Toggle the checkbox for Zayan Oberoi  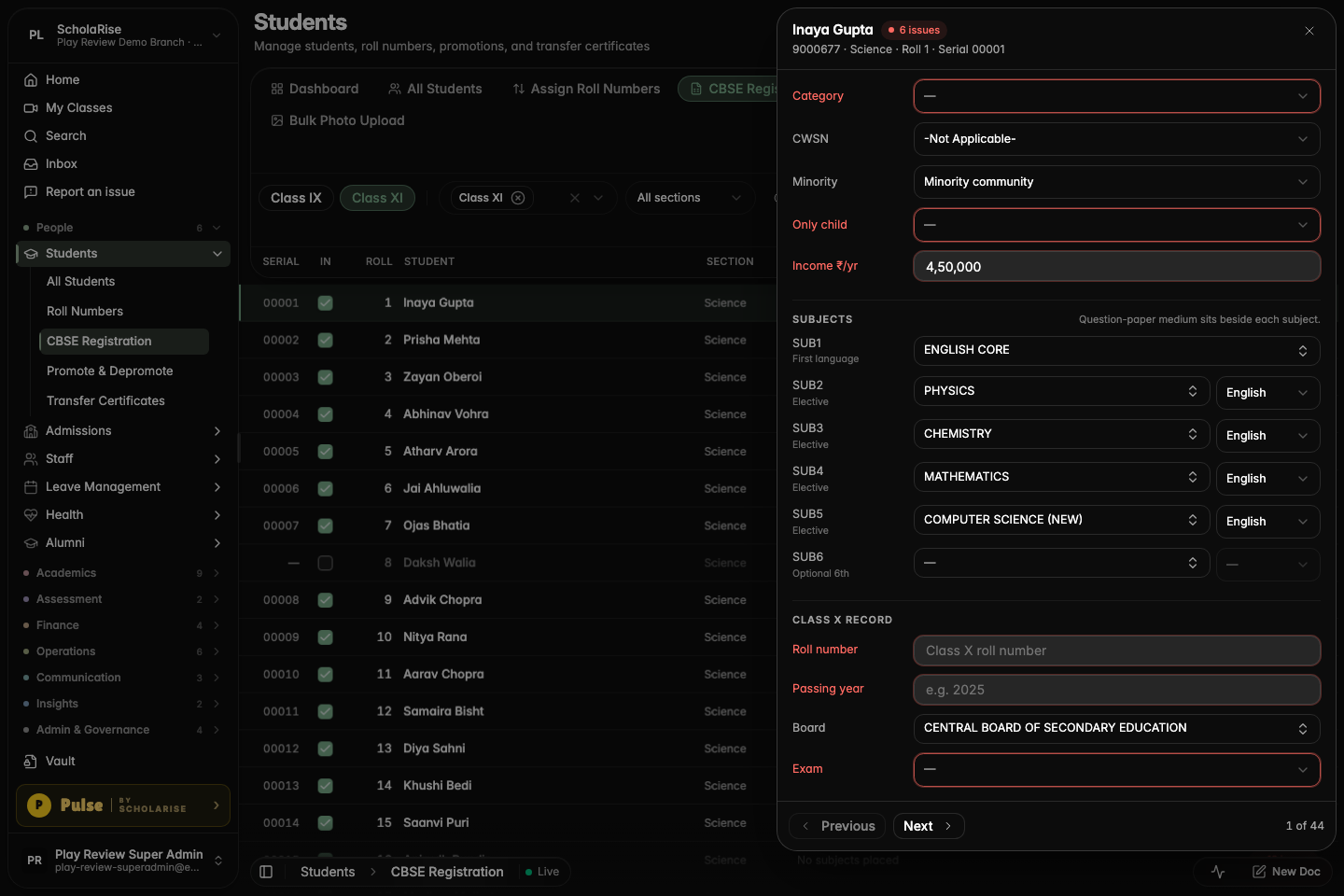point(326,377)
